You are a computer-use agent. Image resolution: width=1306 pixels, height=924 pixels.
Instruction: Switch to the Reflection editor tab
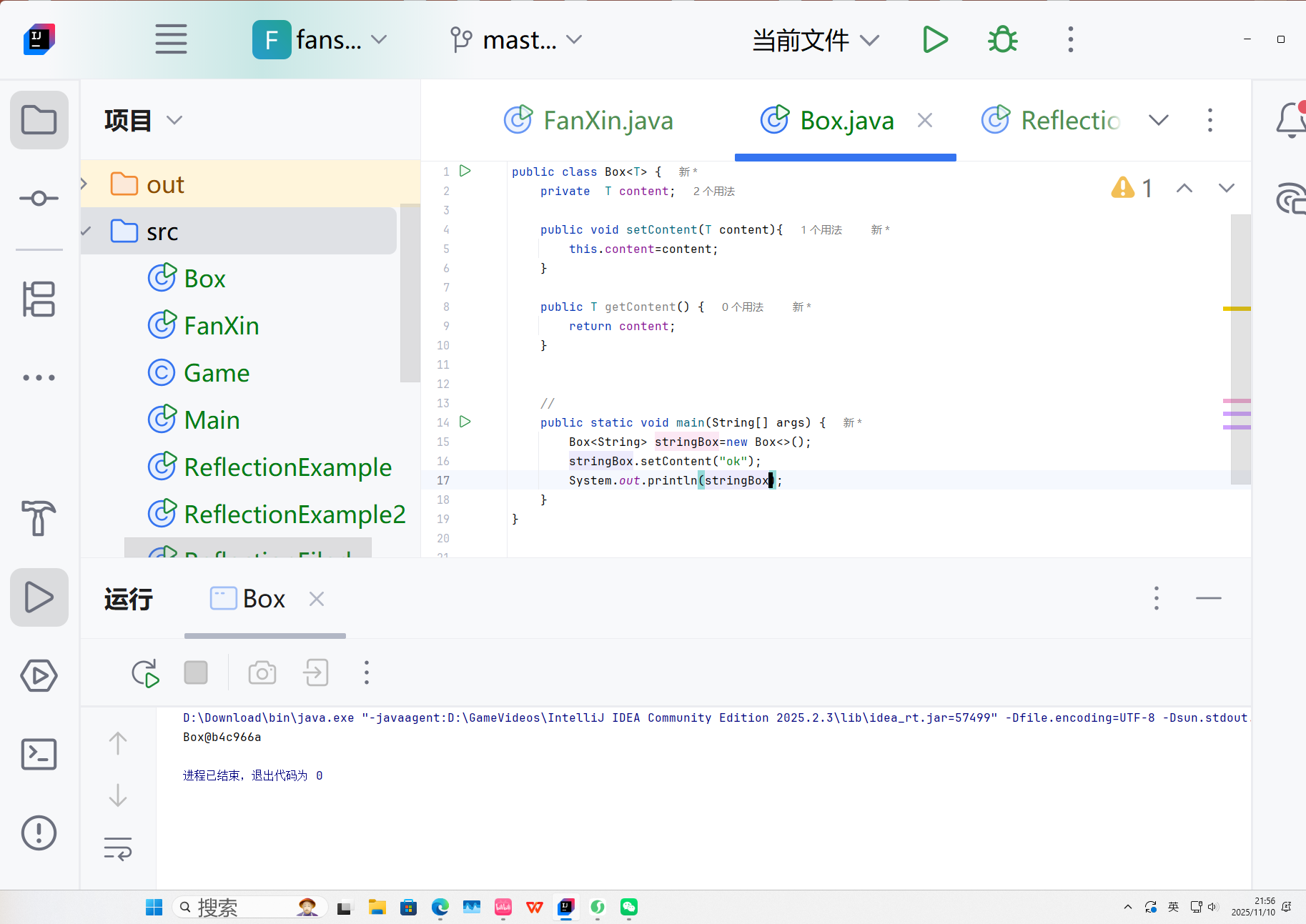pos(1051,120)
